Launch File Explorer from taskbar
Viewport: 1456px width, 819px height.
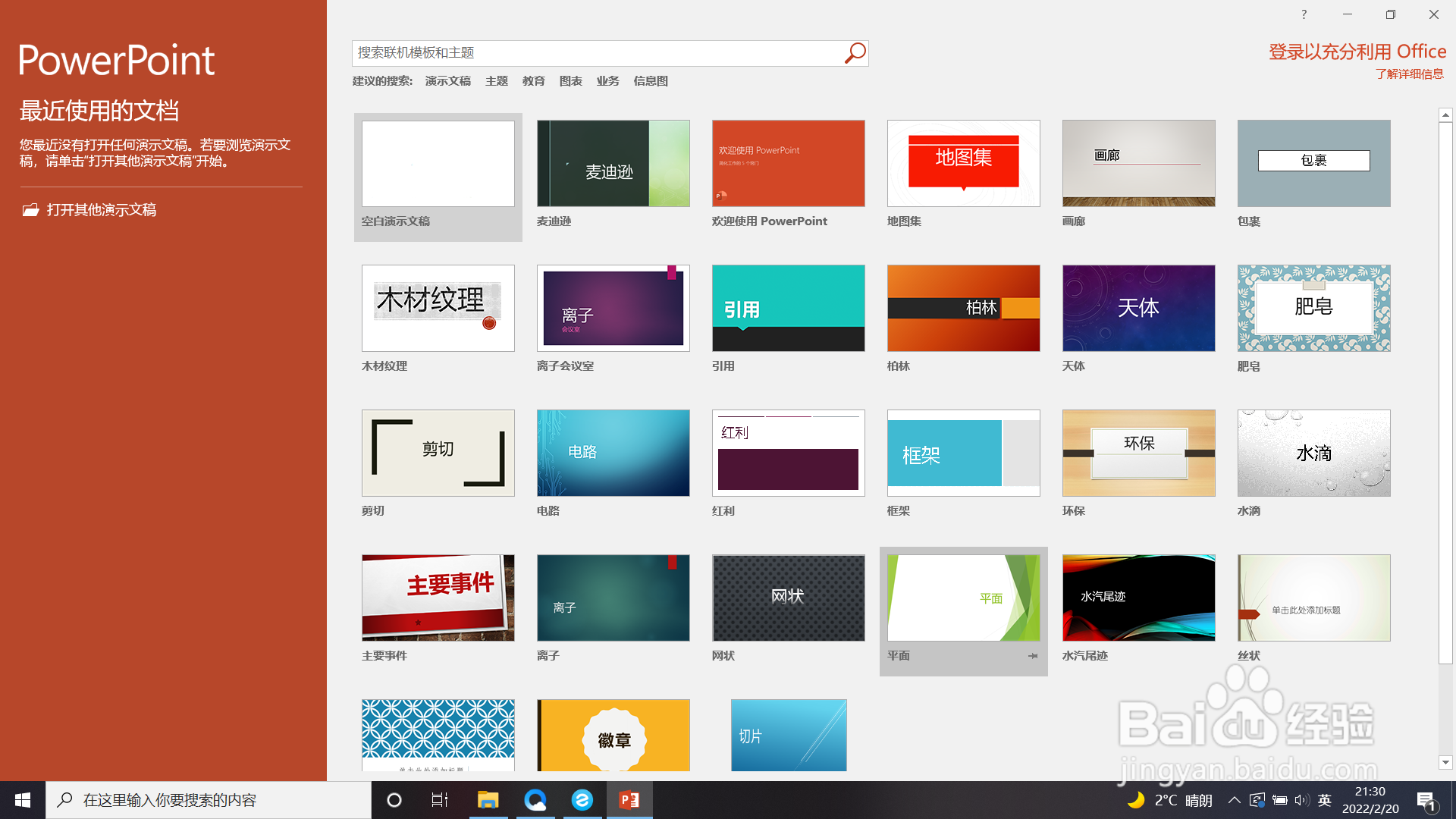click(x=488, y=800)
